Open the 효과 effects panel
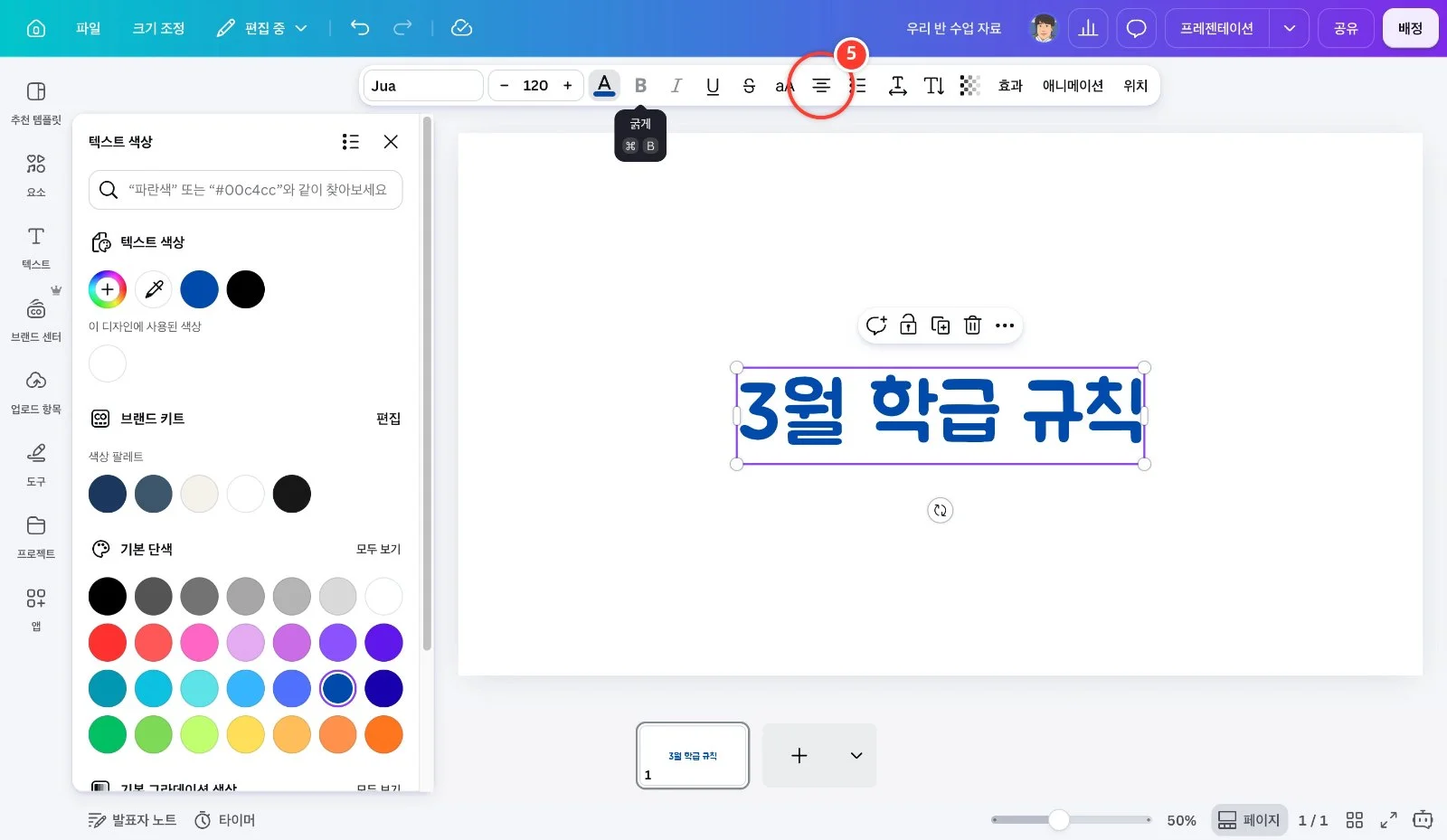 click(1010, 86)
